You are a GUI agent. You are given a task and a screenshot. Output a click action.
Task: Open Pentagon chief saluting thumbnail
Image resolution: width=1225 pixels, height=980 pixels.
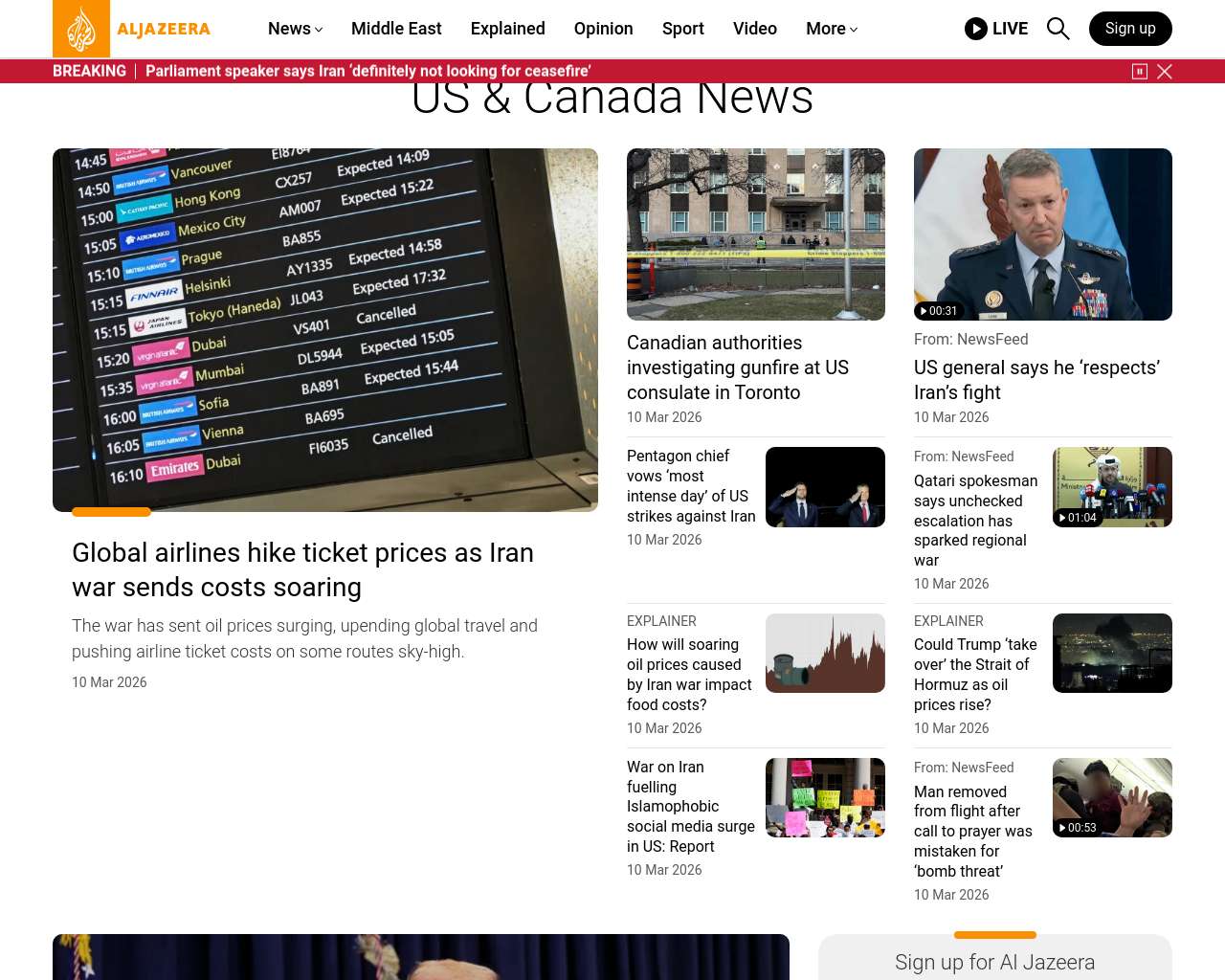(825, 487)
